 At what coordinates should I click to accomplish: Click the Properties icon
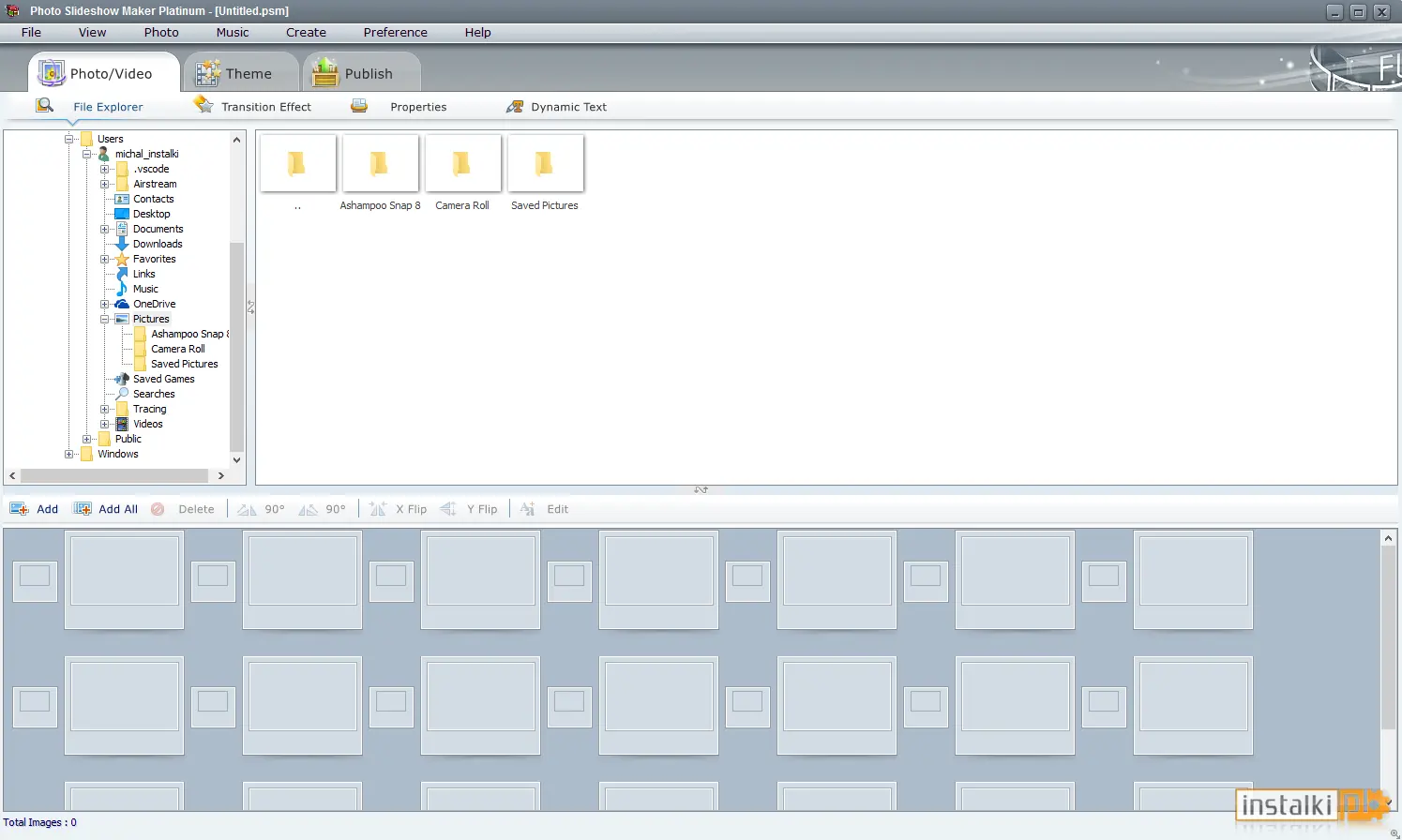click(359, 106)
